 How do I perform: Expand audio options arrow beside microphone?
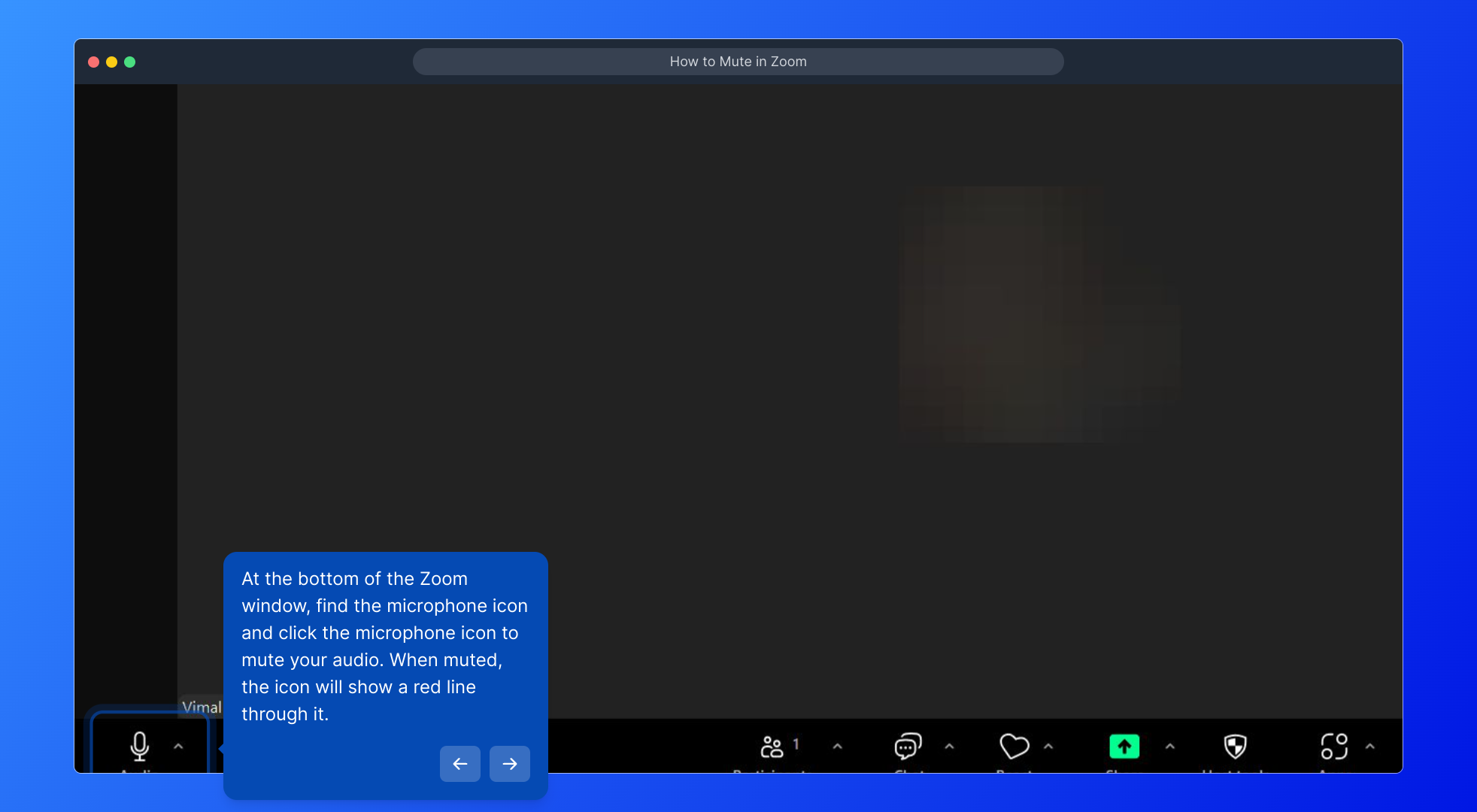click(x=178, y=747)
